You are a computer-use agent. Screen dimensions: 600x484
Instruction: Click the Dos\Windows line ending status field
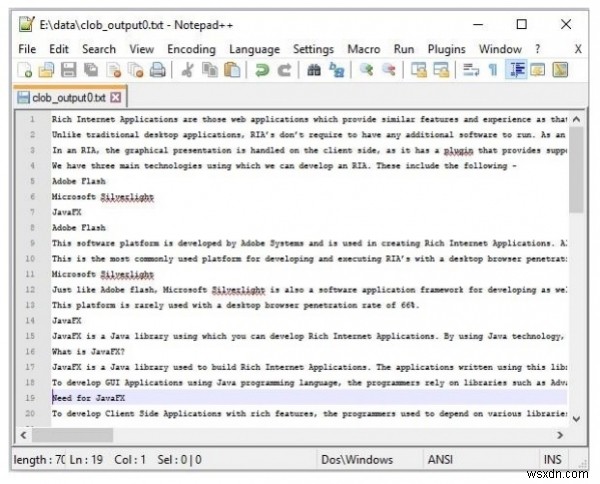tap(369, 459)
